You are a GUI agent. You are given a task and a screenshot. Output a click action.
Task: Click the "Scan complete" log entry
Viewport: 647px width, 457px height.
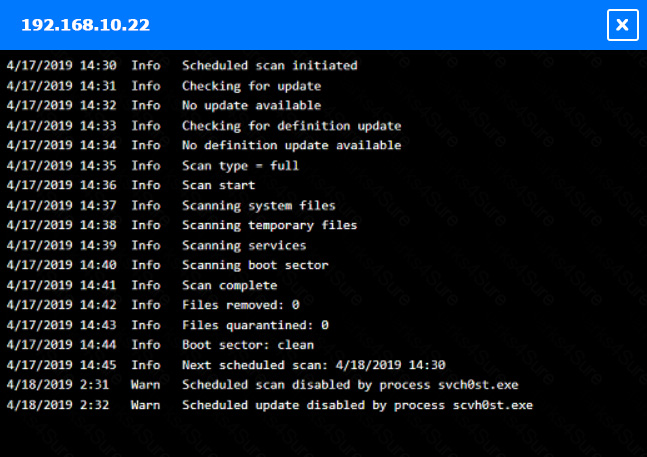point(229,286)
